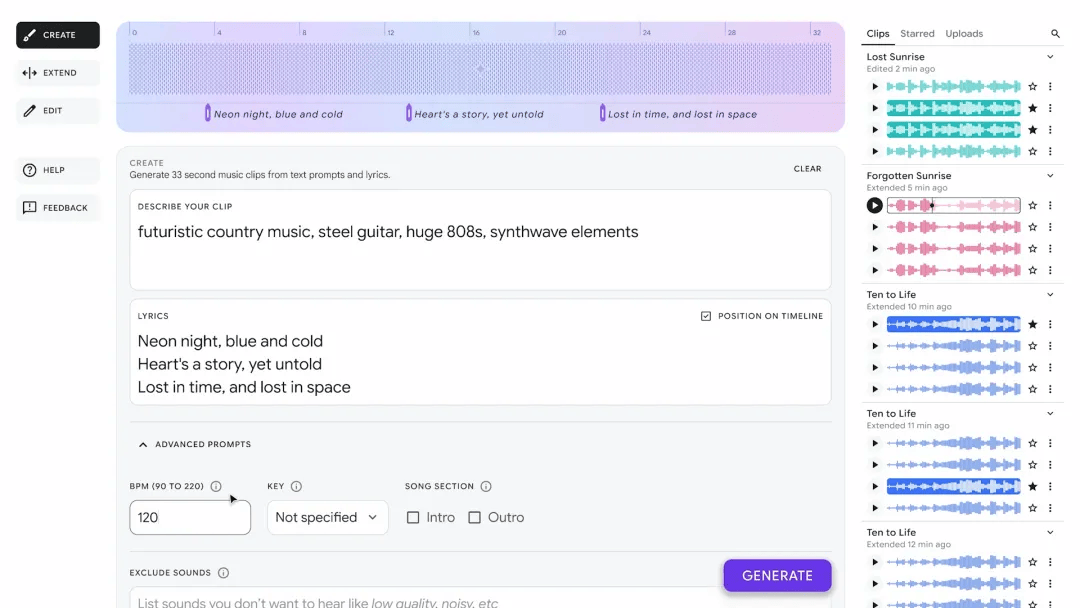Open more options for fourth Lost Sunrise clip
This screenshot has width=1080, height=608.
pos(1050,151)
